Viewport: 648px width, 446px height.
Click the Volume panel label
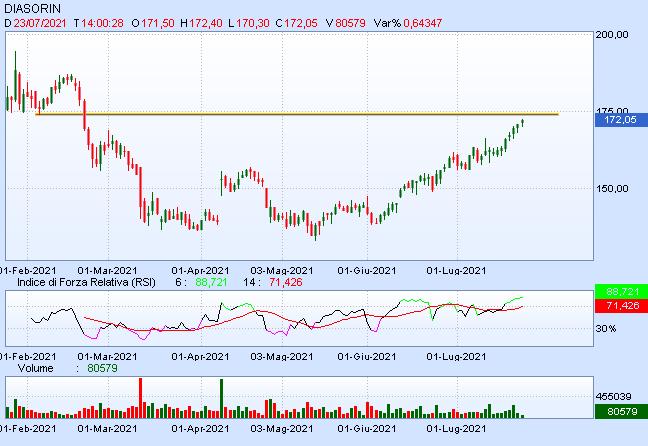pos(36,368)
